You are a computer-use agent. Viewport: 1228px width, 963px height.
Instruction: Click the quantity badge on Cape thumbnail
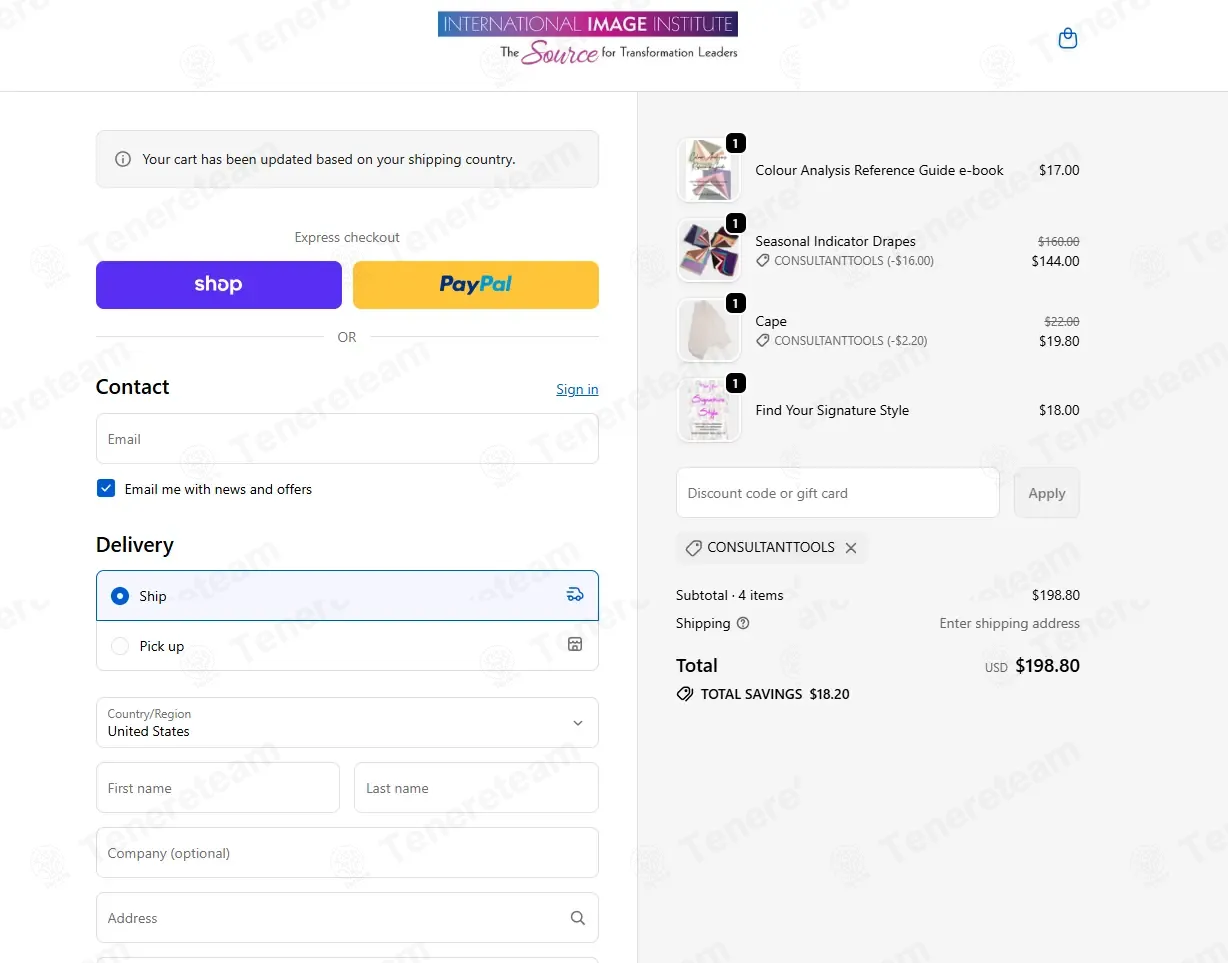tap(736, 303)
